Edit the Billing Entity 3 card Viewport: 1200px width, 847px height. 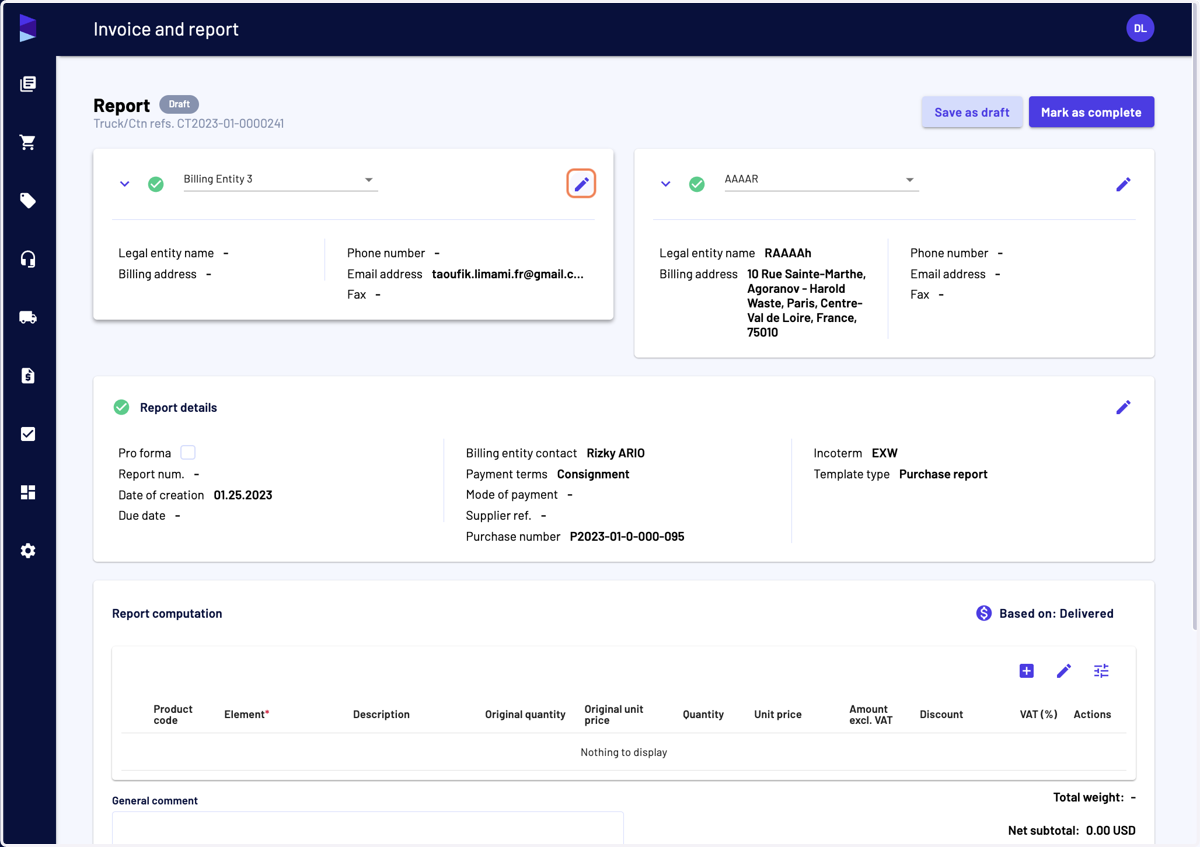pyautogui.click(x=582, y=184)
